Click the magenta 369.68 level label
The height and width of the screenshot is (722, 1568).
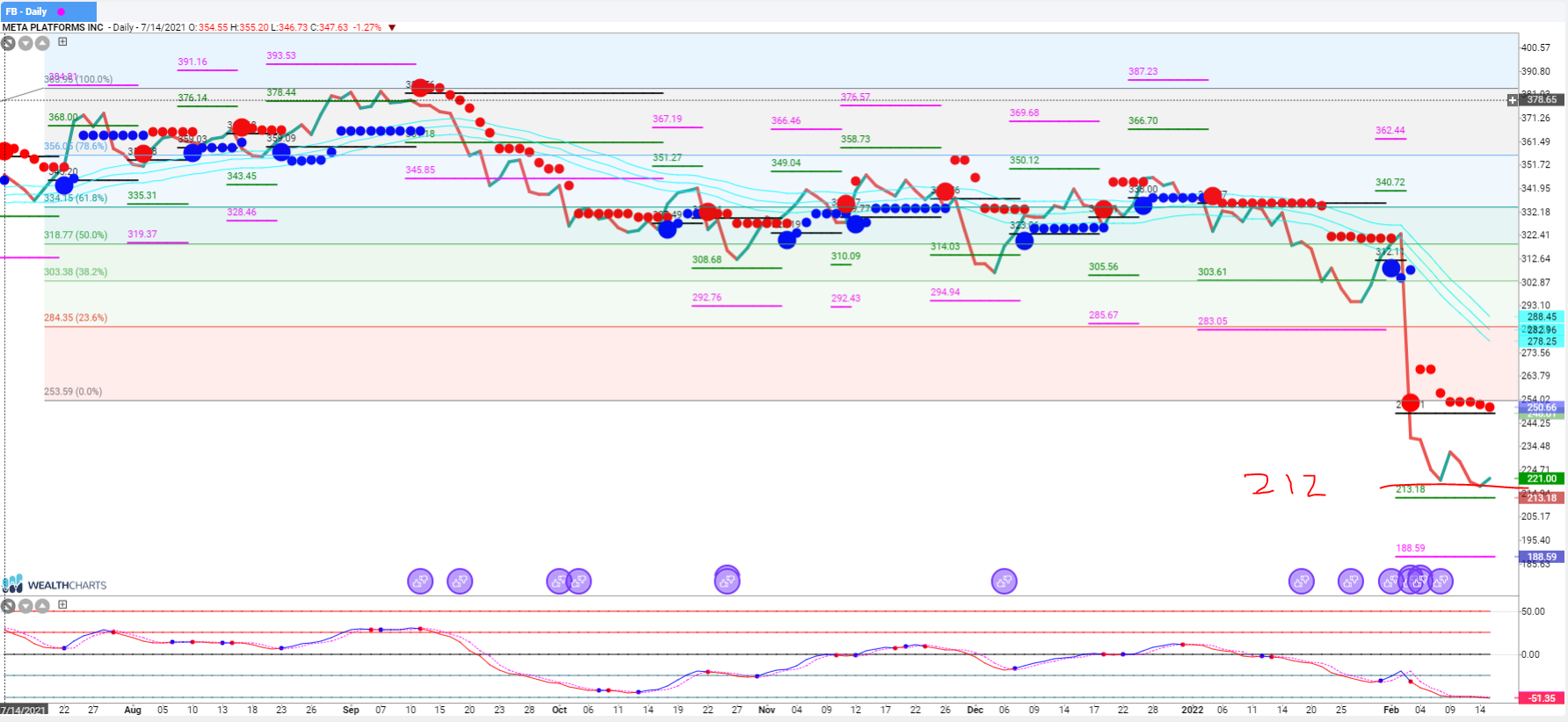coord(1024,112)
